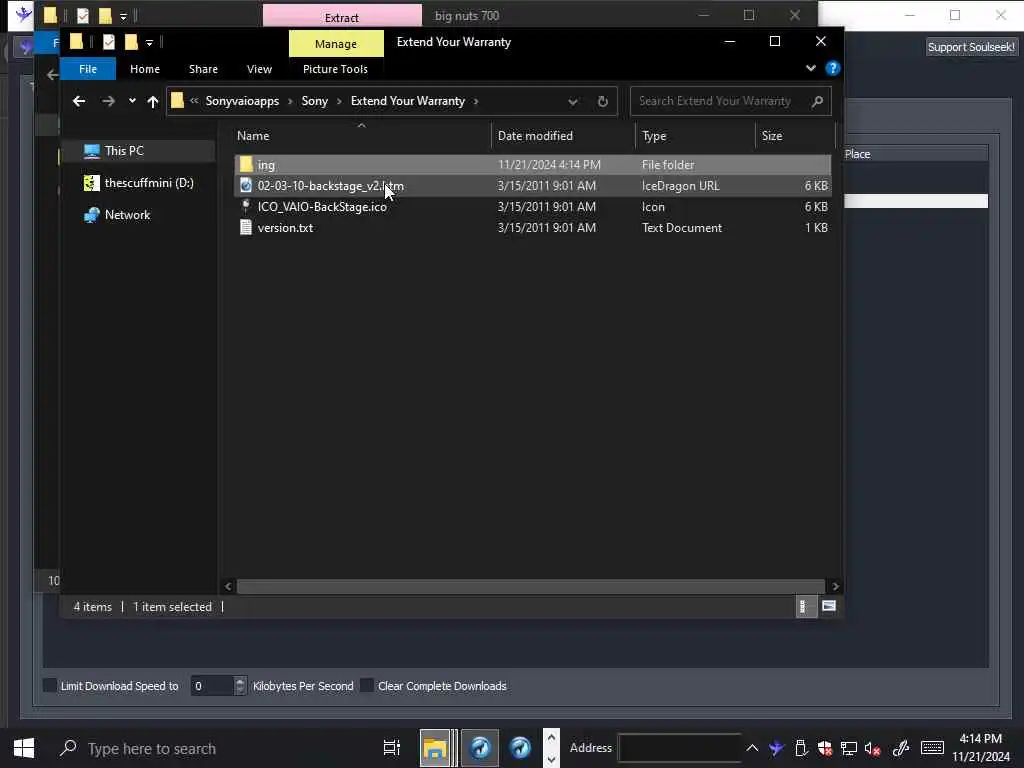
Task: Click the horizontal scrollbar track
Action: tap(530, 586)
